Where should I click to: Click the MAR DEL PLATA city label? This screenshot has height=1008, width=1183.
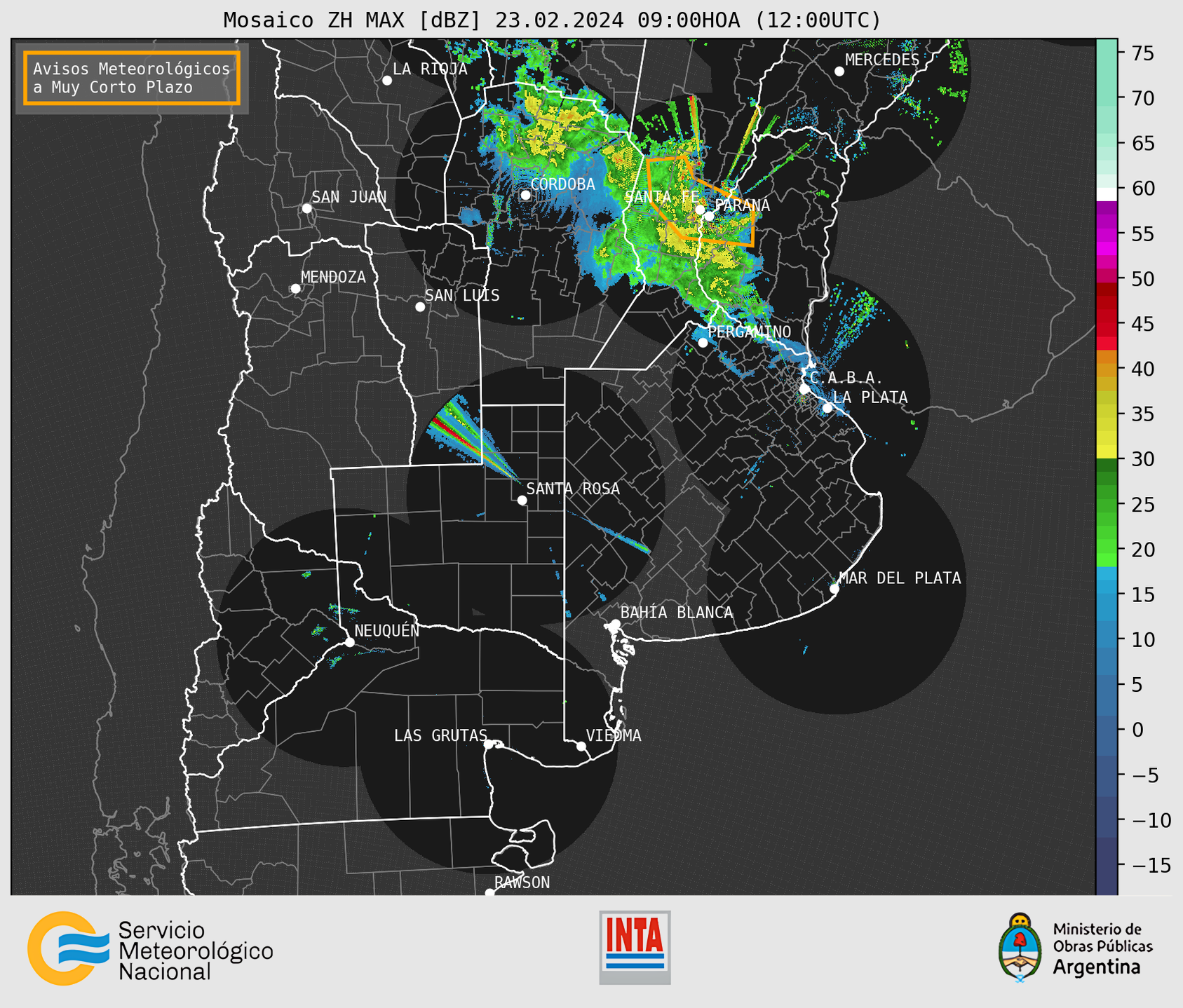(x=900, y=578)
